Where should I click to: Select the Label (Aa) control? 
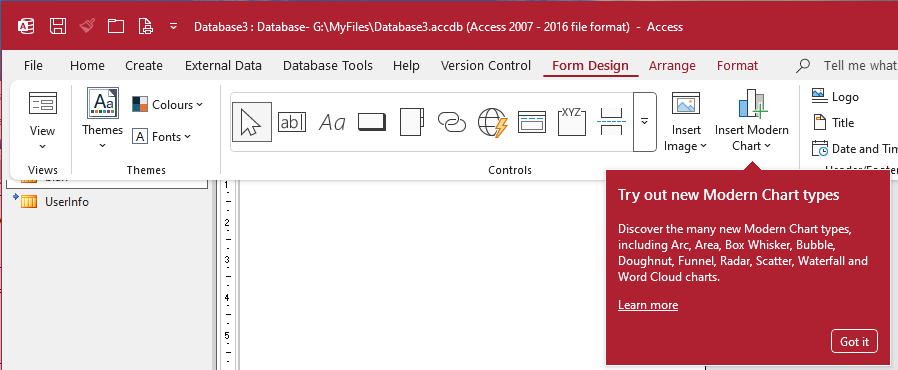pyautogui.click(x=332, y=122)
